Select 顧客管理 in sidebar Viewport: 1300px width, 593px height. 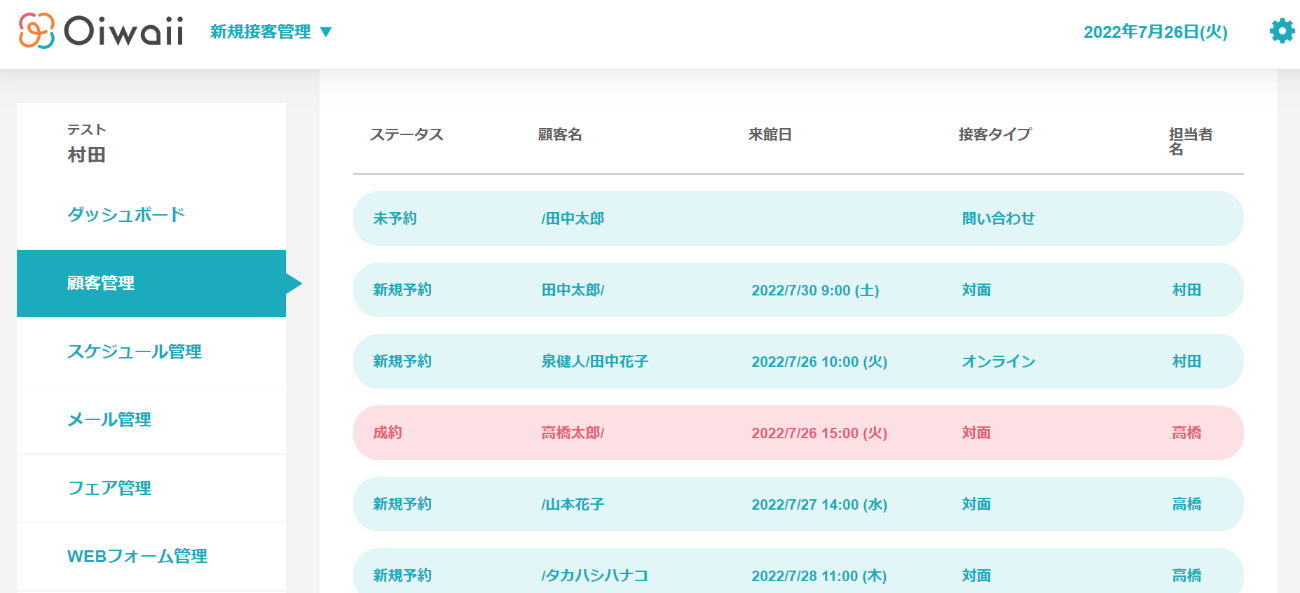151,283
